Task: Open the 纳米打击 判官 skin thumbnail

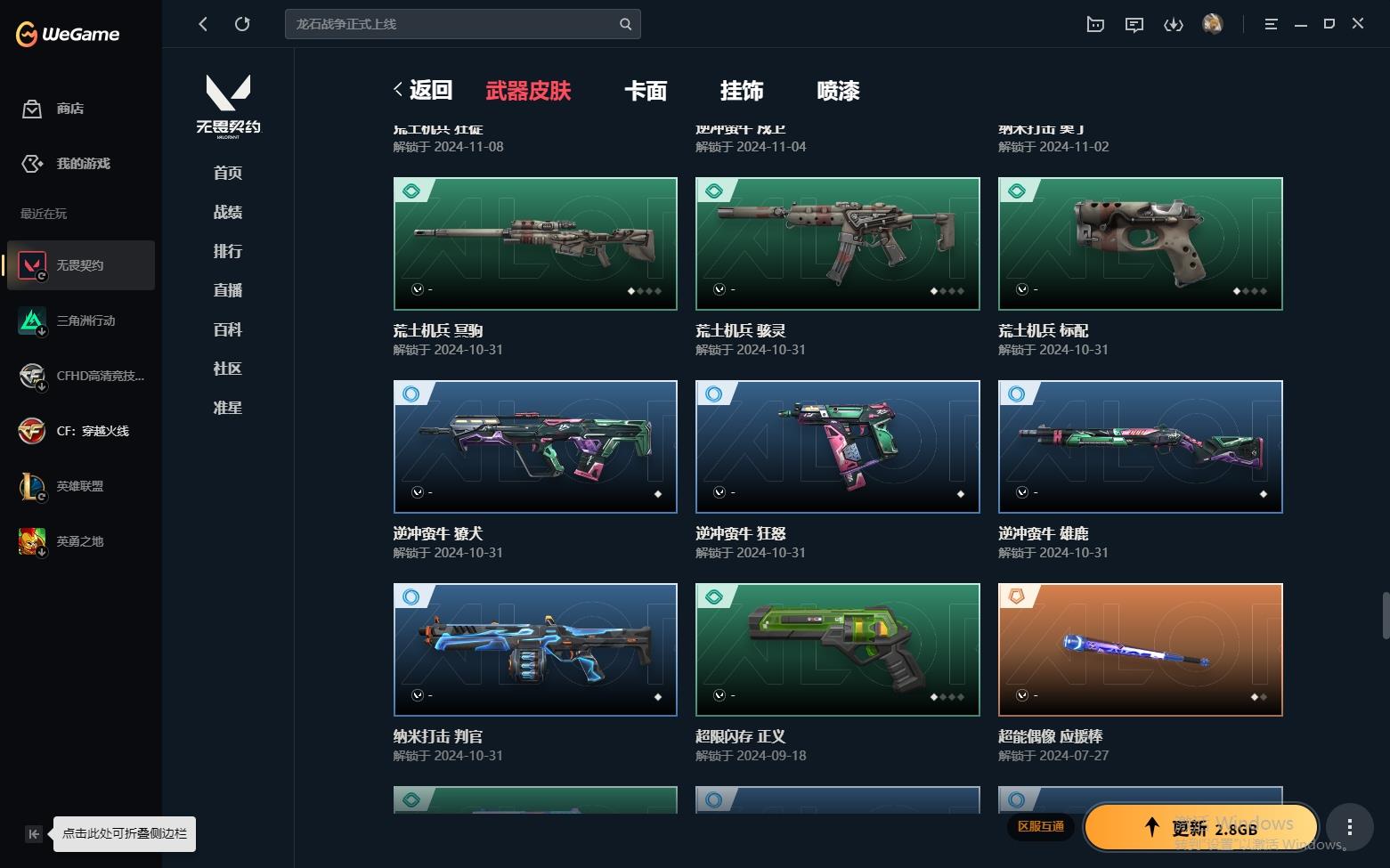Action: [535, 650]
